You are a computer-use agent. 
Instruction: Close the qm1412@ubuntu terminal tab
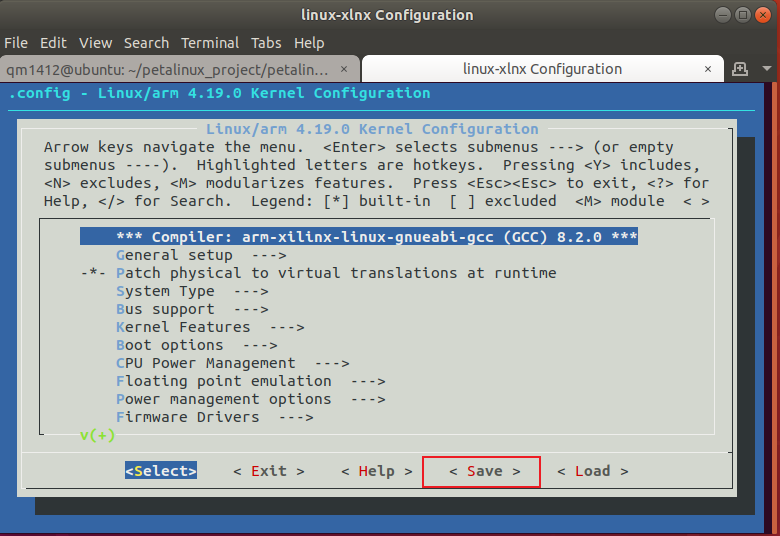[x=344, y=69]
